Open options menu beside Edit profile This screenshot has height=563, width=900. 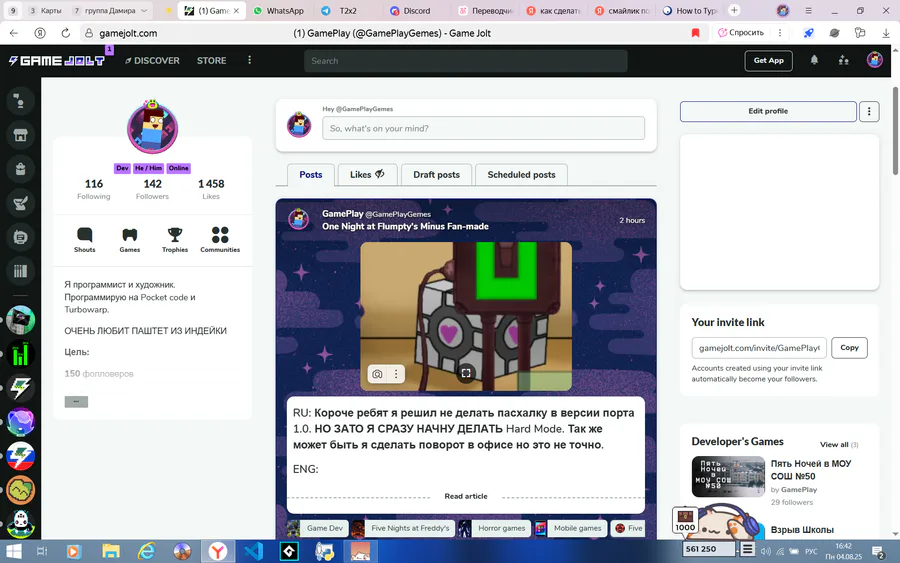click(868, 111)
